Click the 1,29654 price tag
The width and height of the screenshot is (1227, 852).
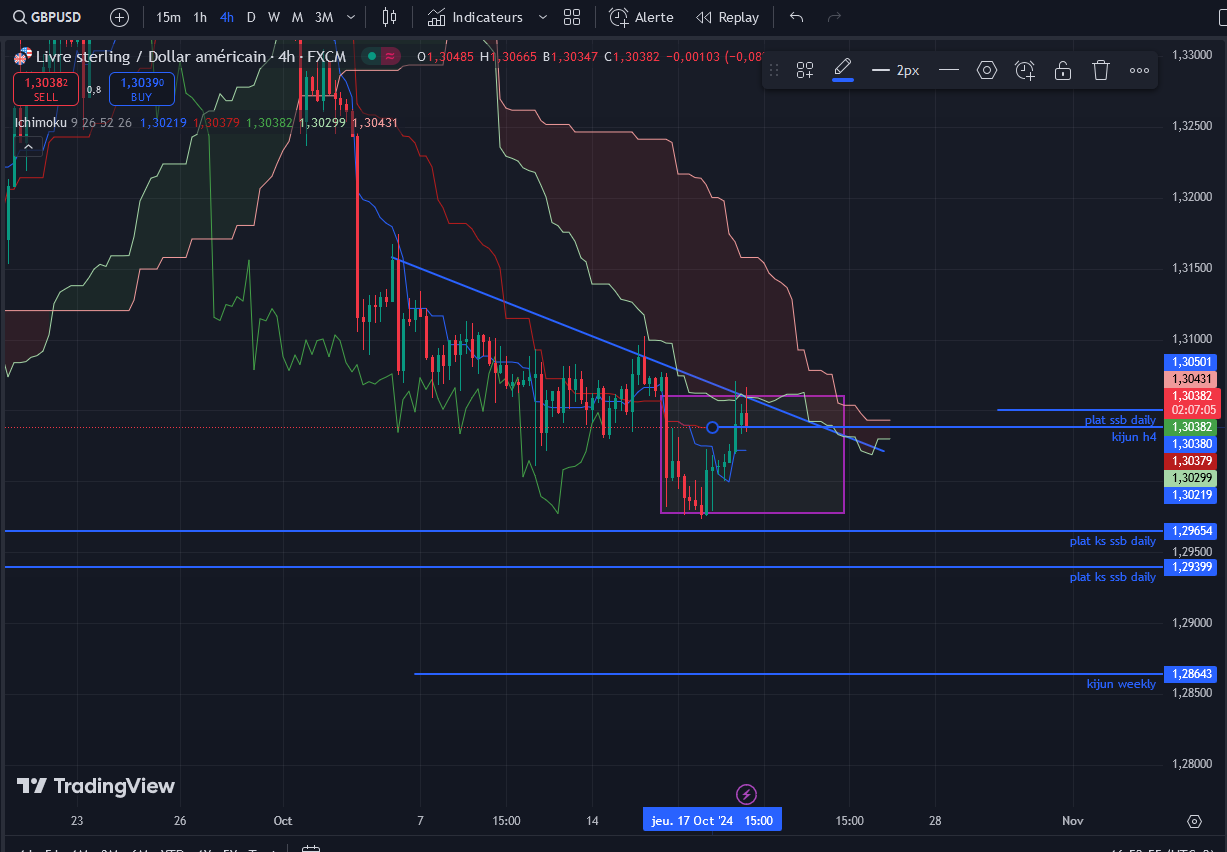pyautogui.click(x=1191, y=531)
